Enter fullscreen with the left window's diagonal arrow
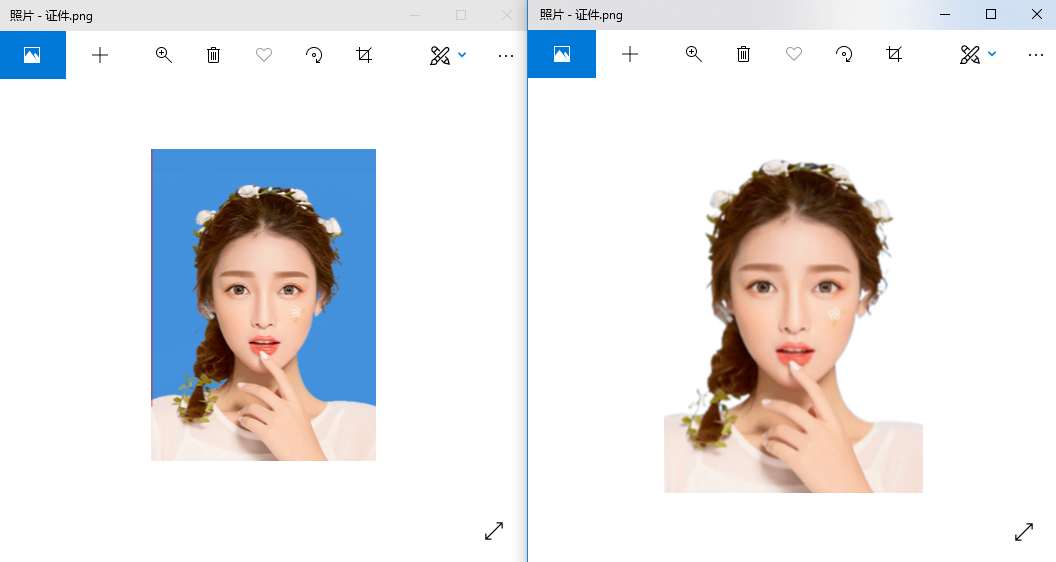This screenshot has width=1056, height=562. click(x=494, y=531)
